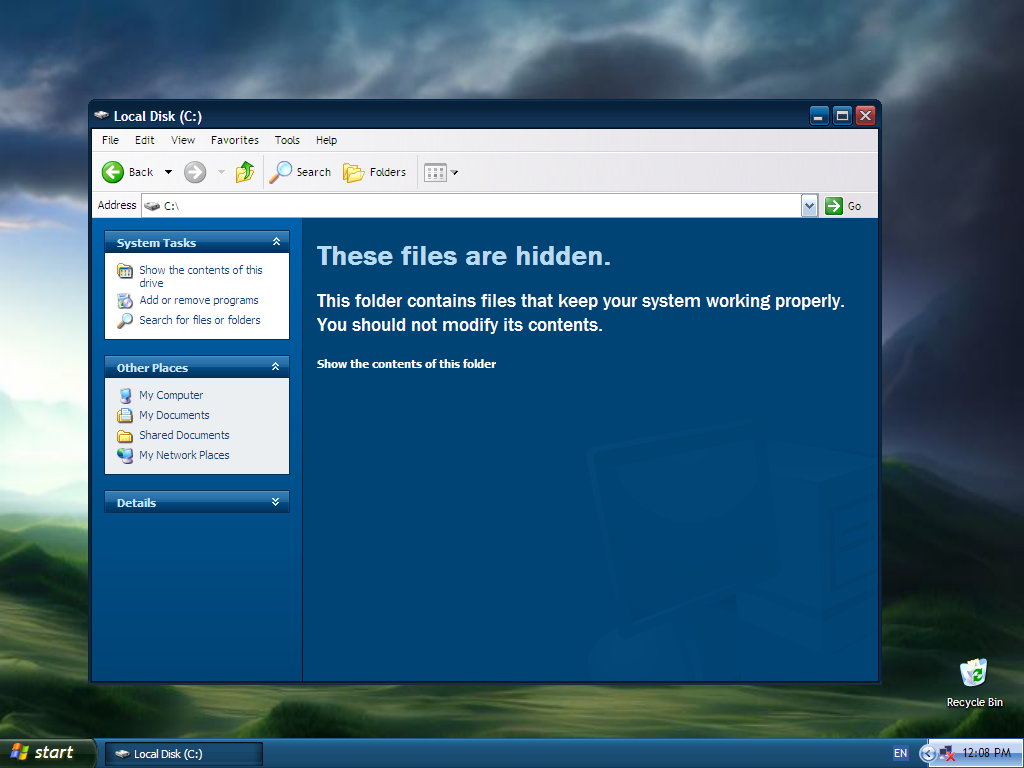1024x768 pixels.
Task: Click the Start button
Action: pyautogui.click(x=47, y=753)
